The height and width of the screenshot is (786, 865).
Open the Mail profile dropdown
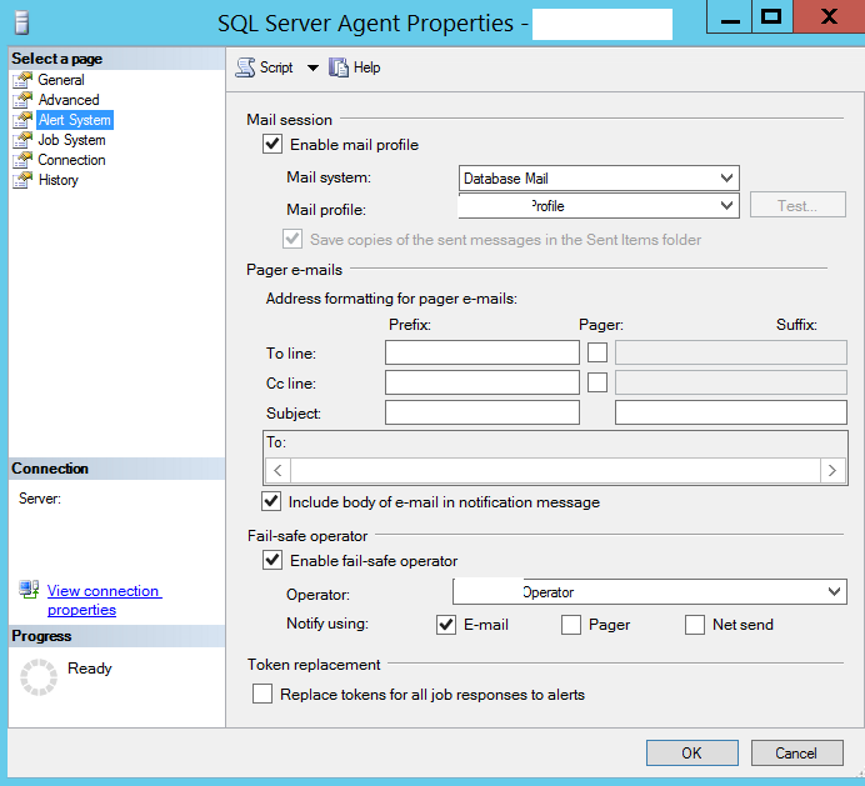pyautogui.click(x=599, y=206)
